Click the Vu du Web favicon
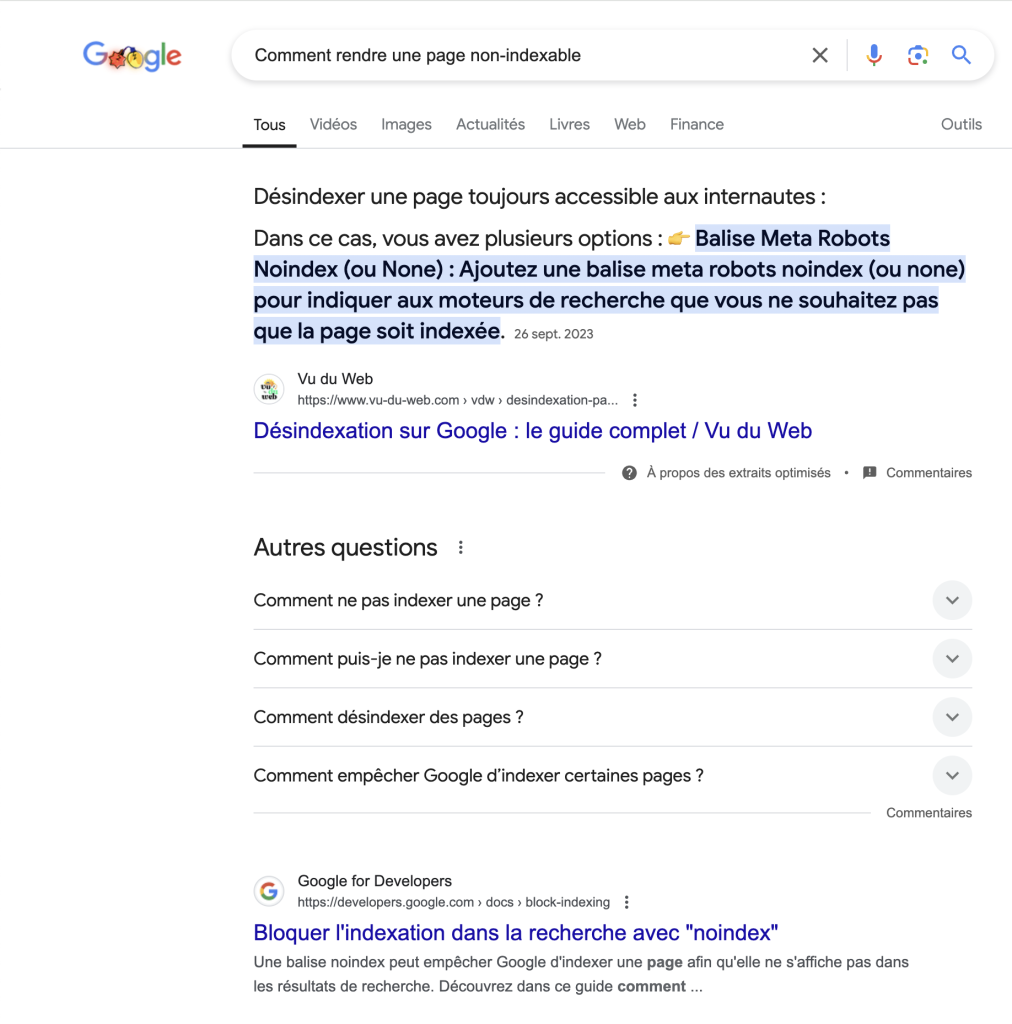 tap(268, 389)
